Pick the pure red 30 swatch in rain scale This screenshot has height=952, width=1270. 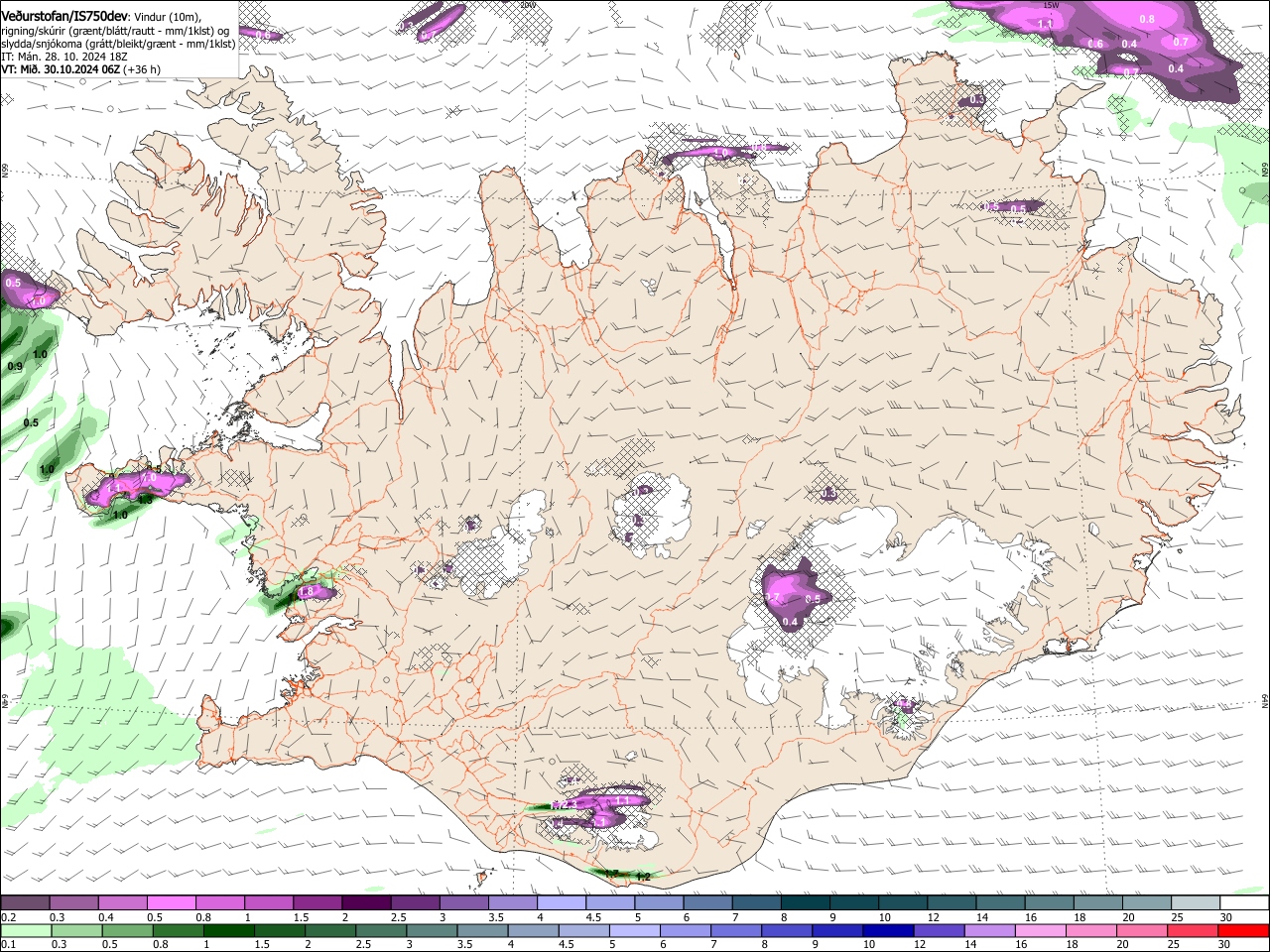coord(1244,931)
